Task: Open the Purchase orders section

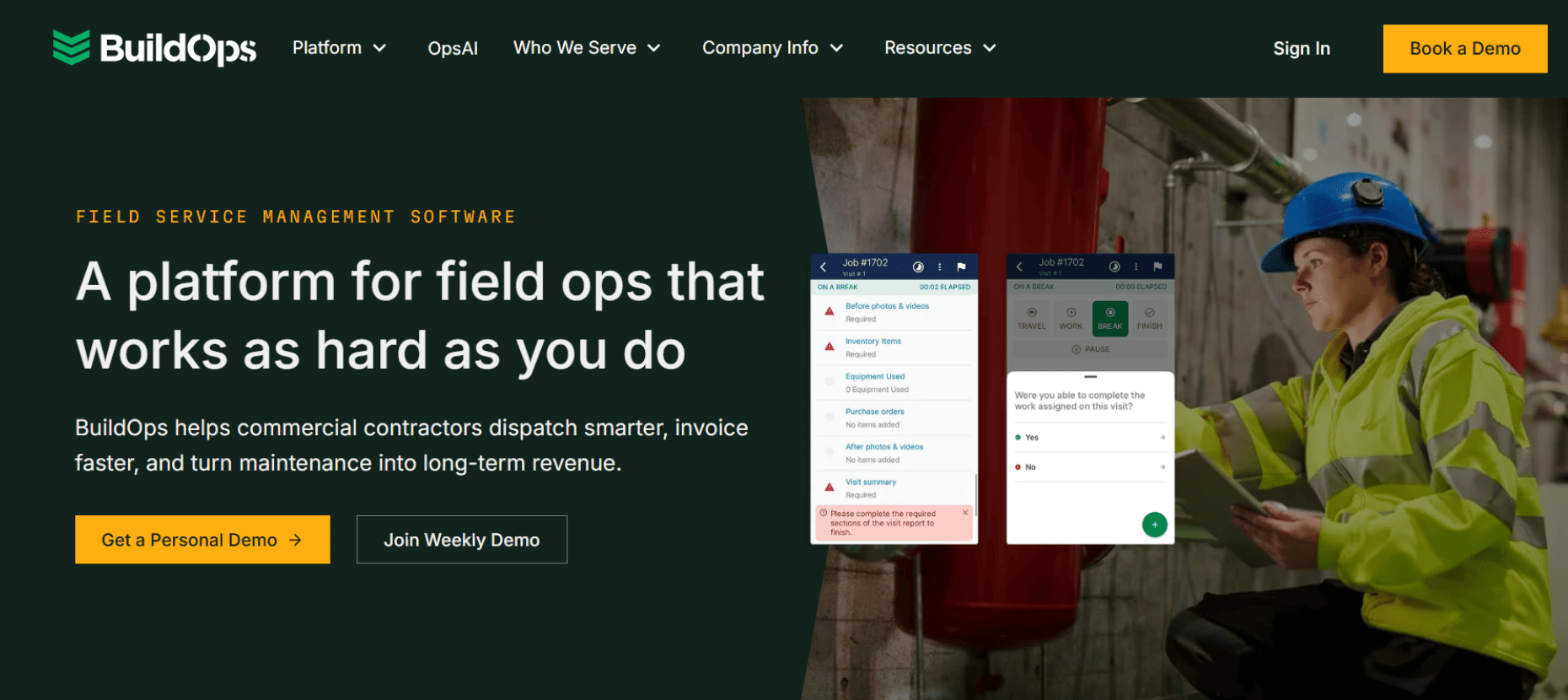Action: coord(894,418)
